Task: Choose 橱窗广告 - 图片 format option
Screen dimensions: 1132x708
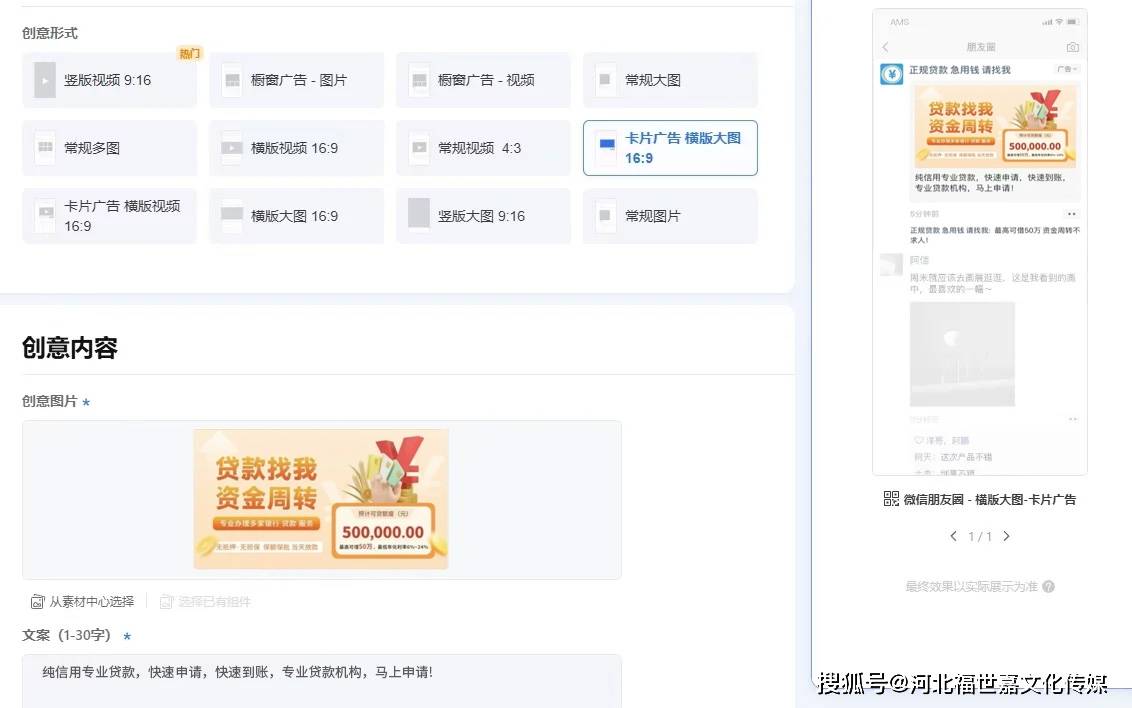Action: 296,80
